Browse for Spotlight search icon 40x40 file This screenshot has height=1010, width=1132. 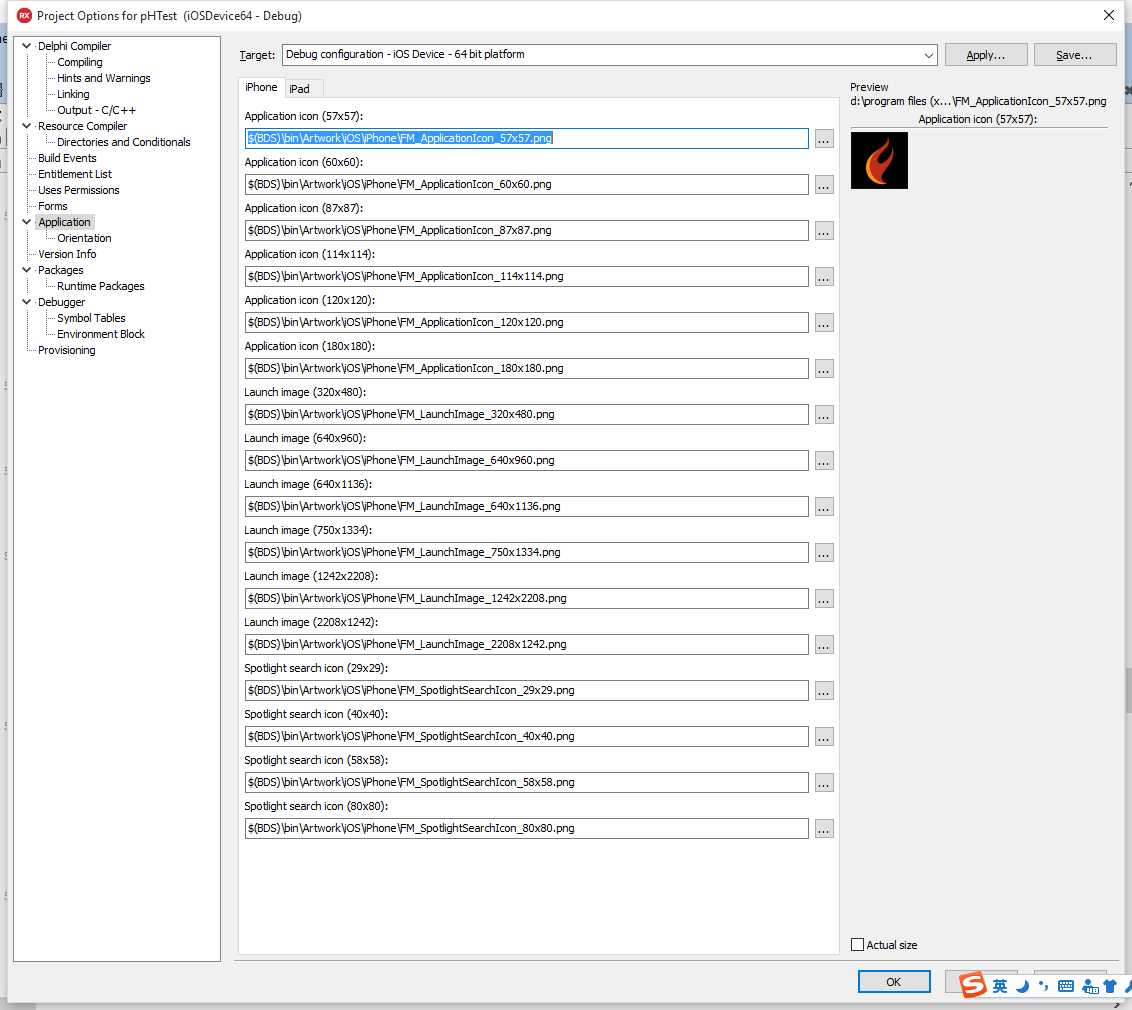pos(824,736)
